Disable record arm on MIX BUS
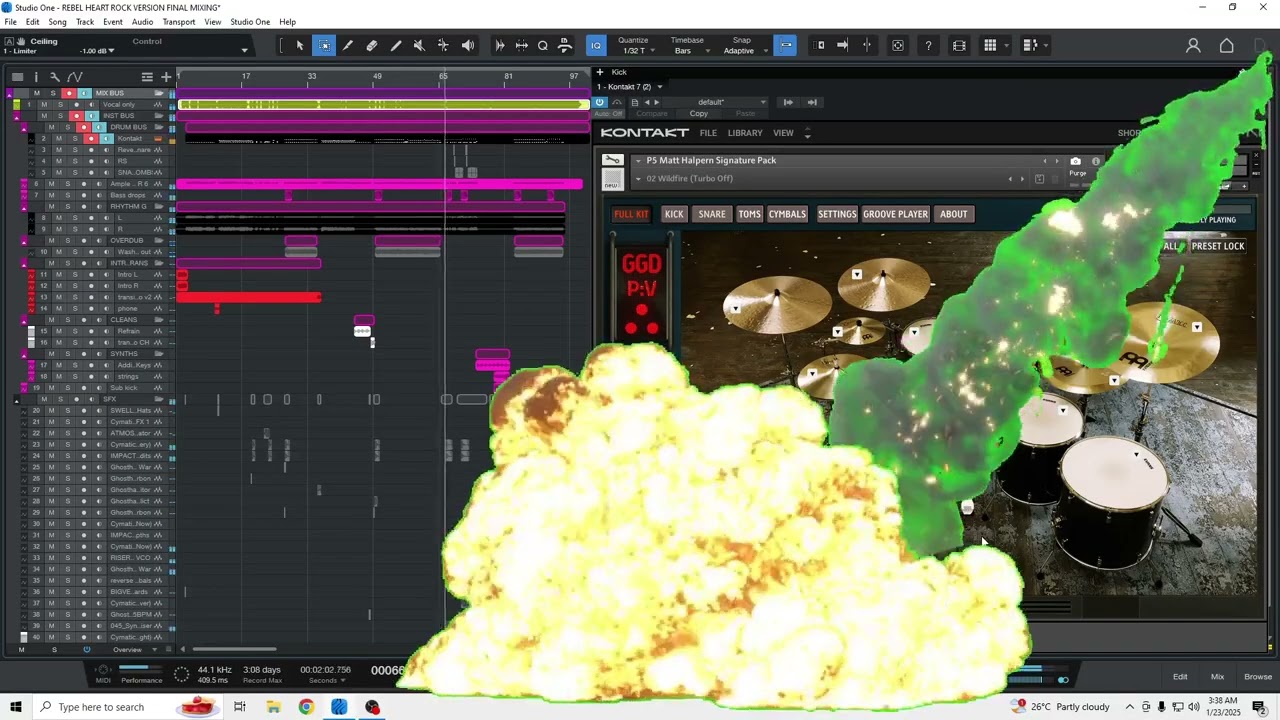 tap(67, 93)
